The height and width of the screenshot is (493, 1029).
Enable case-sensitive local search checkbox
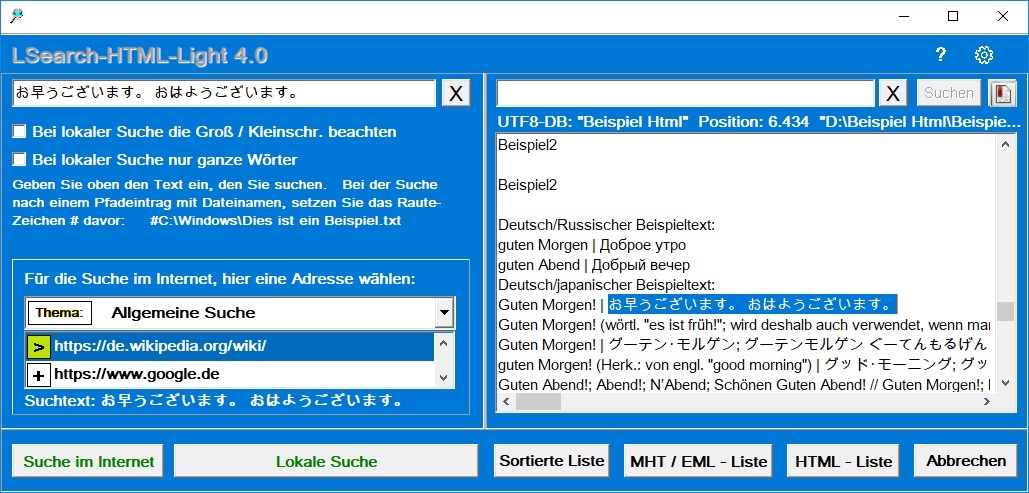(19, 132)
